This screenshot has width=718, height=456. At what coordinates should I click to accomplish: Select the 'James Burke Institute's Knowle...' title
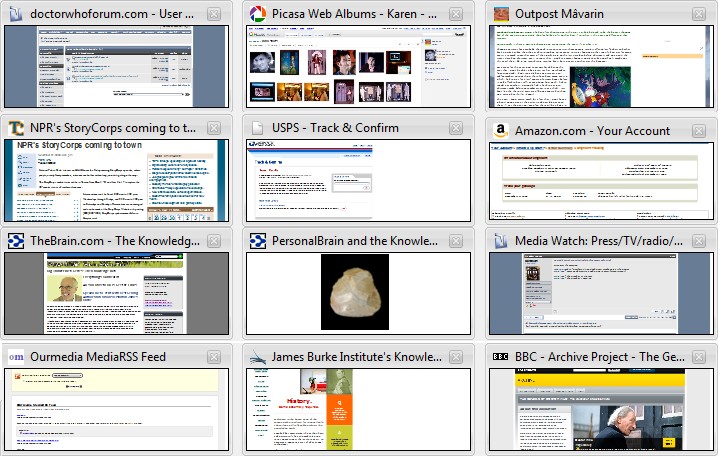[x=357, y=357]
